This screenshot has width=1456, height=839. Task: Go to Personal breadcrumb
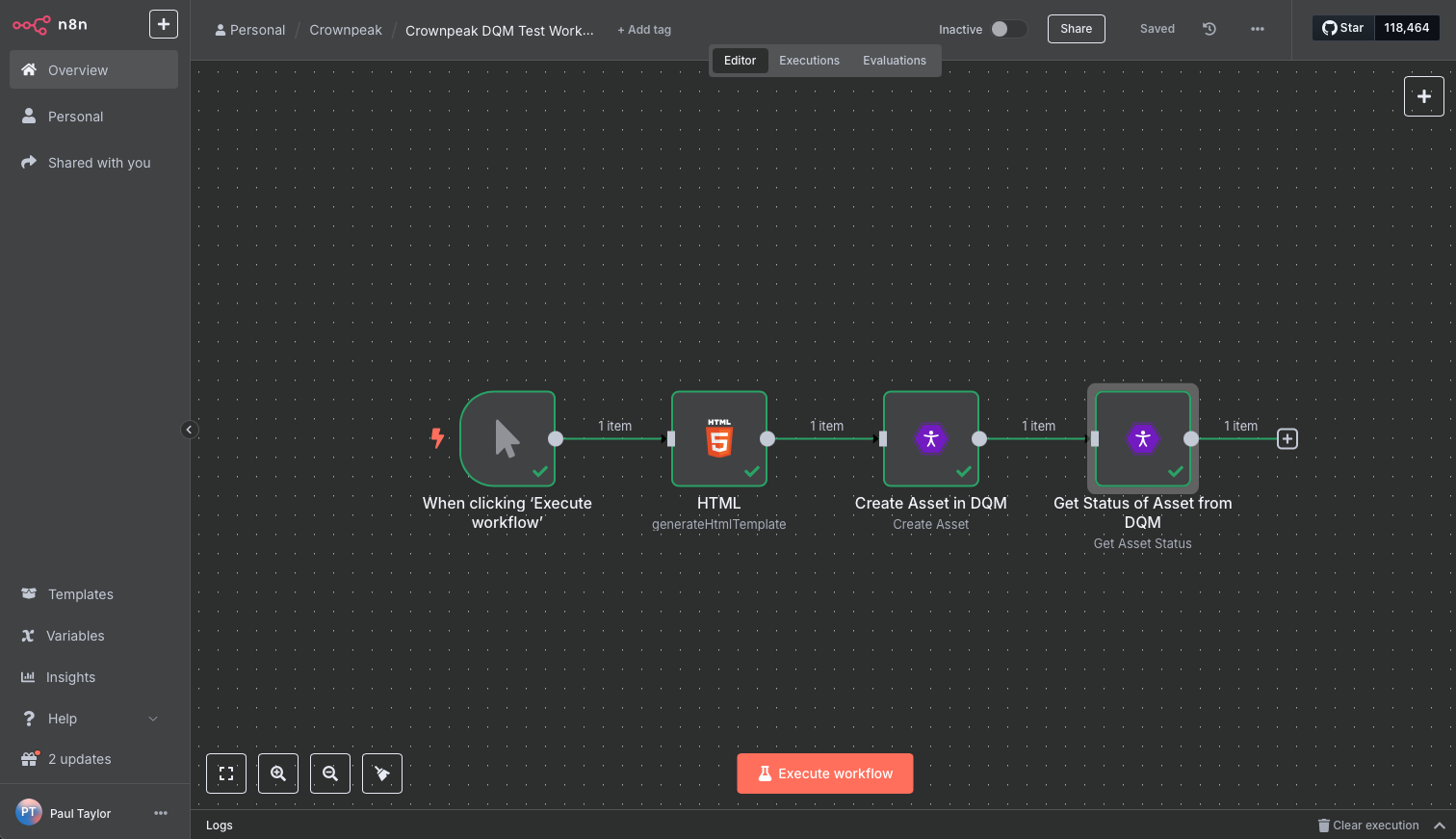(x=250, y=30)
